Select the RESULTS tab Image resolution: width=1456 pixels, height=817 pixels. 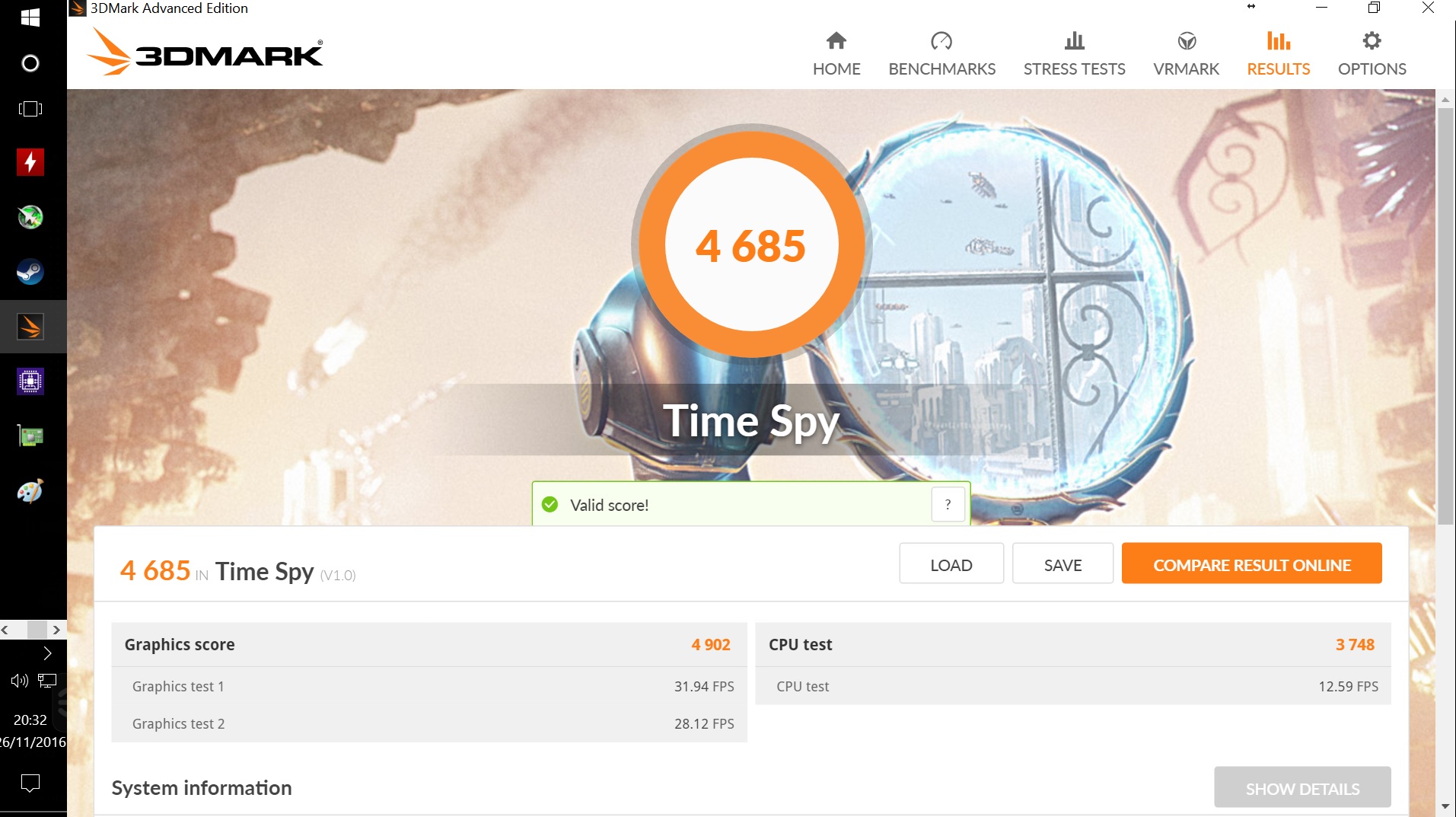[1278, 54]
